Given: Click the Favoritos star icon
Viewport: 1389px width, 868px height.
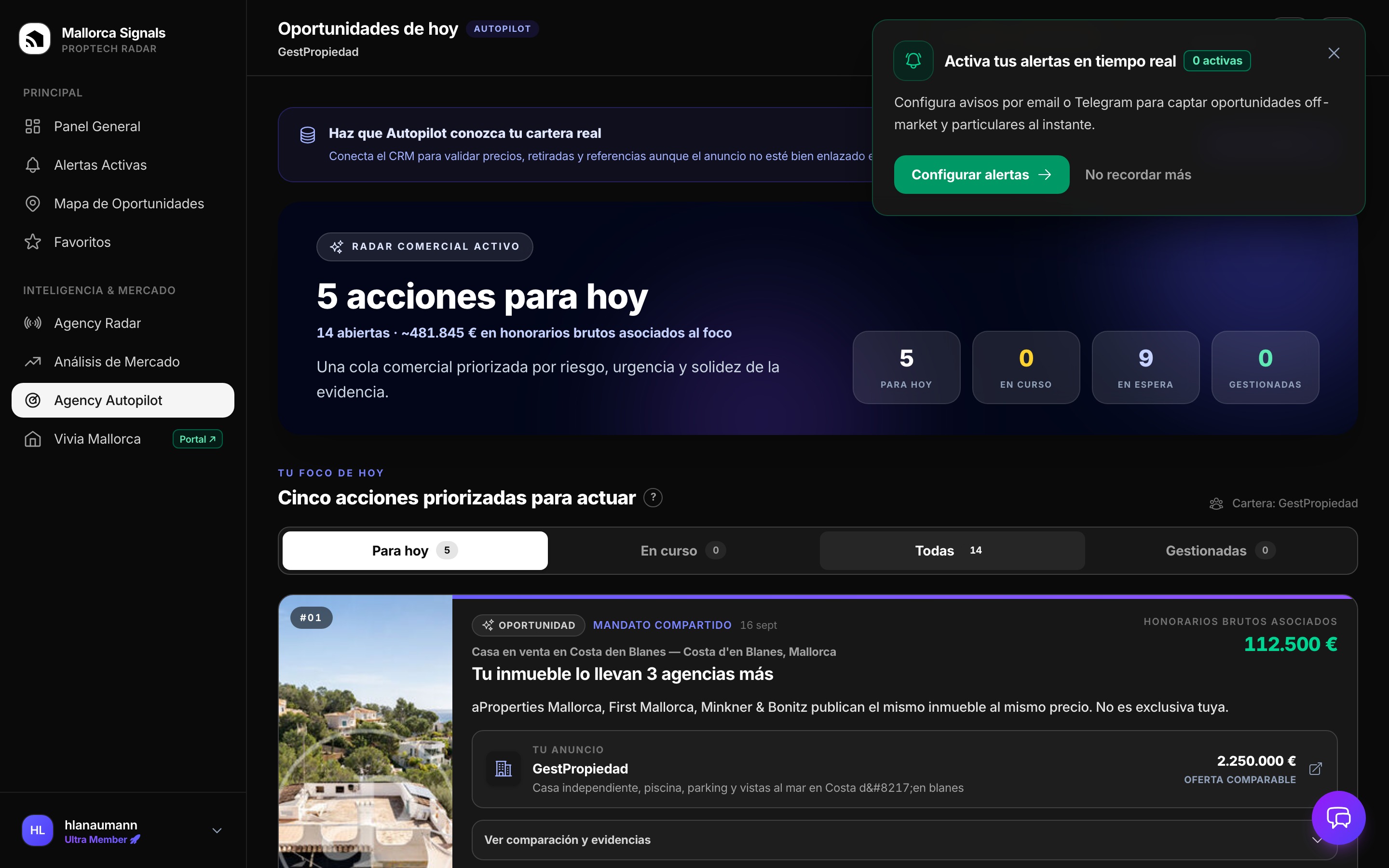Looking at the screenshot, I should pyautogui.click(x=33, y=242).
